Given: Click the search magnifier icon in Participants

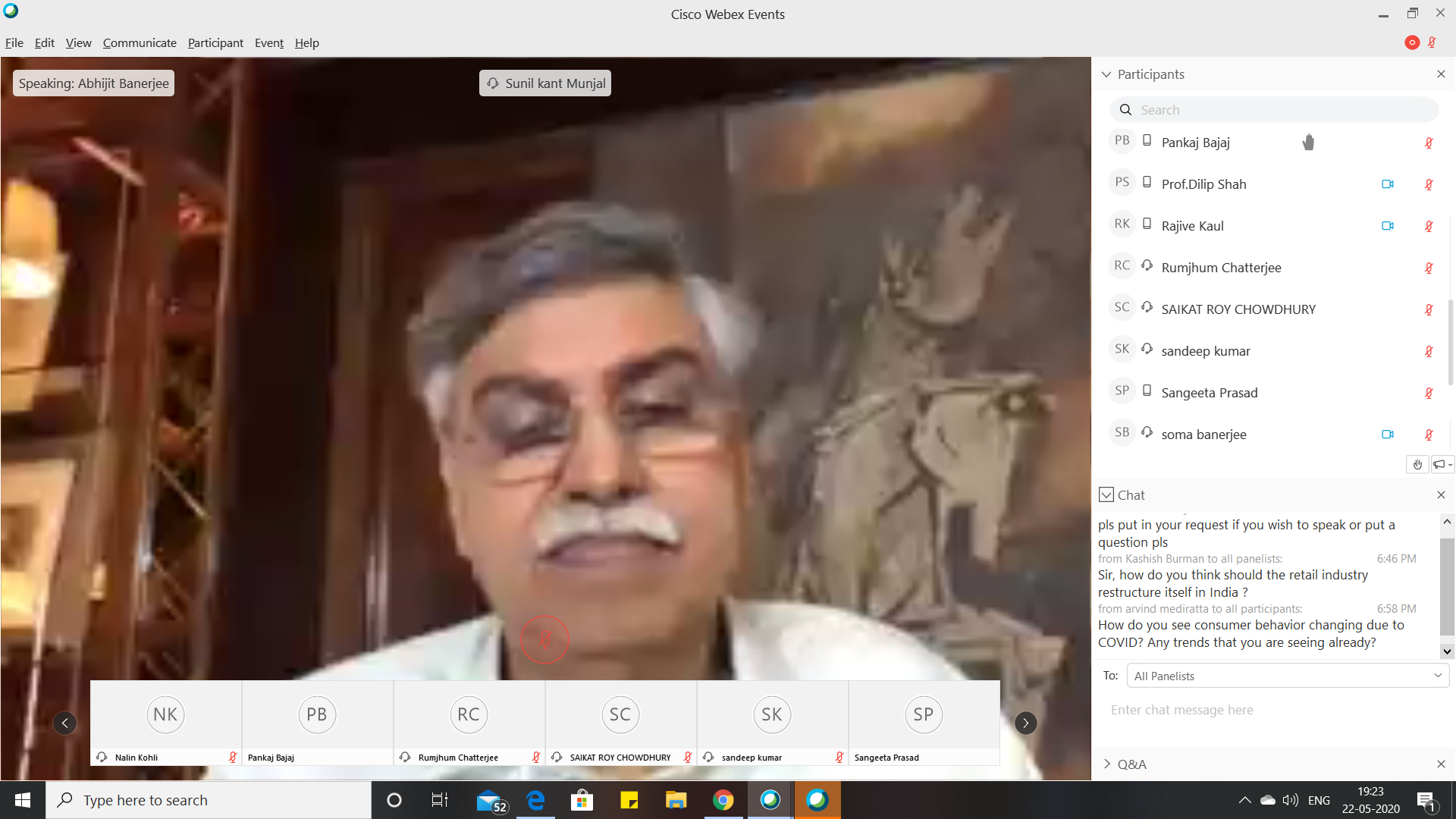Looking at the screenshot, I should [x=1126, y=110].
